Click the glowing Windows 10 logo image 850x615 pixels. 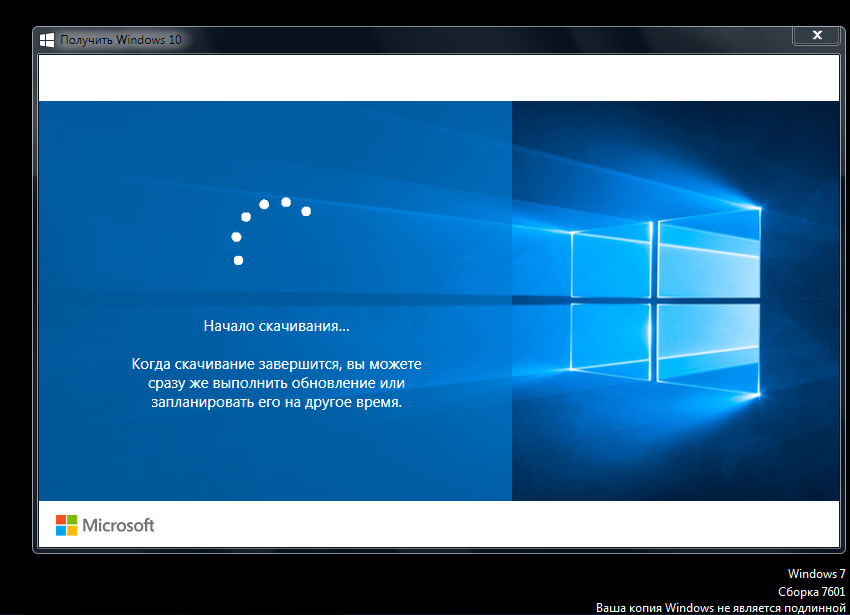coord(666,302)
